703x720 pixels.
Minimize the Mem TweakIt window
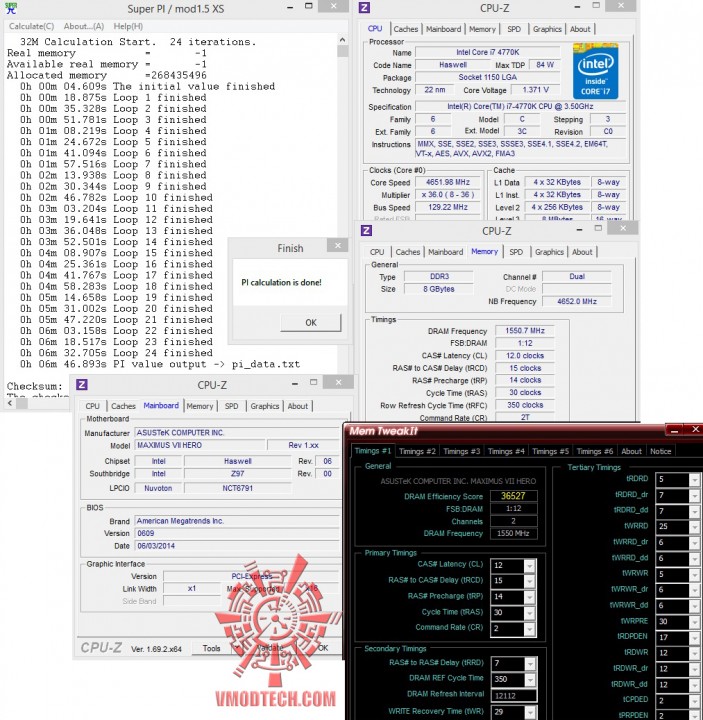(x=674, y=430)
